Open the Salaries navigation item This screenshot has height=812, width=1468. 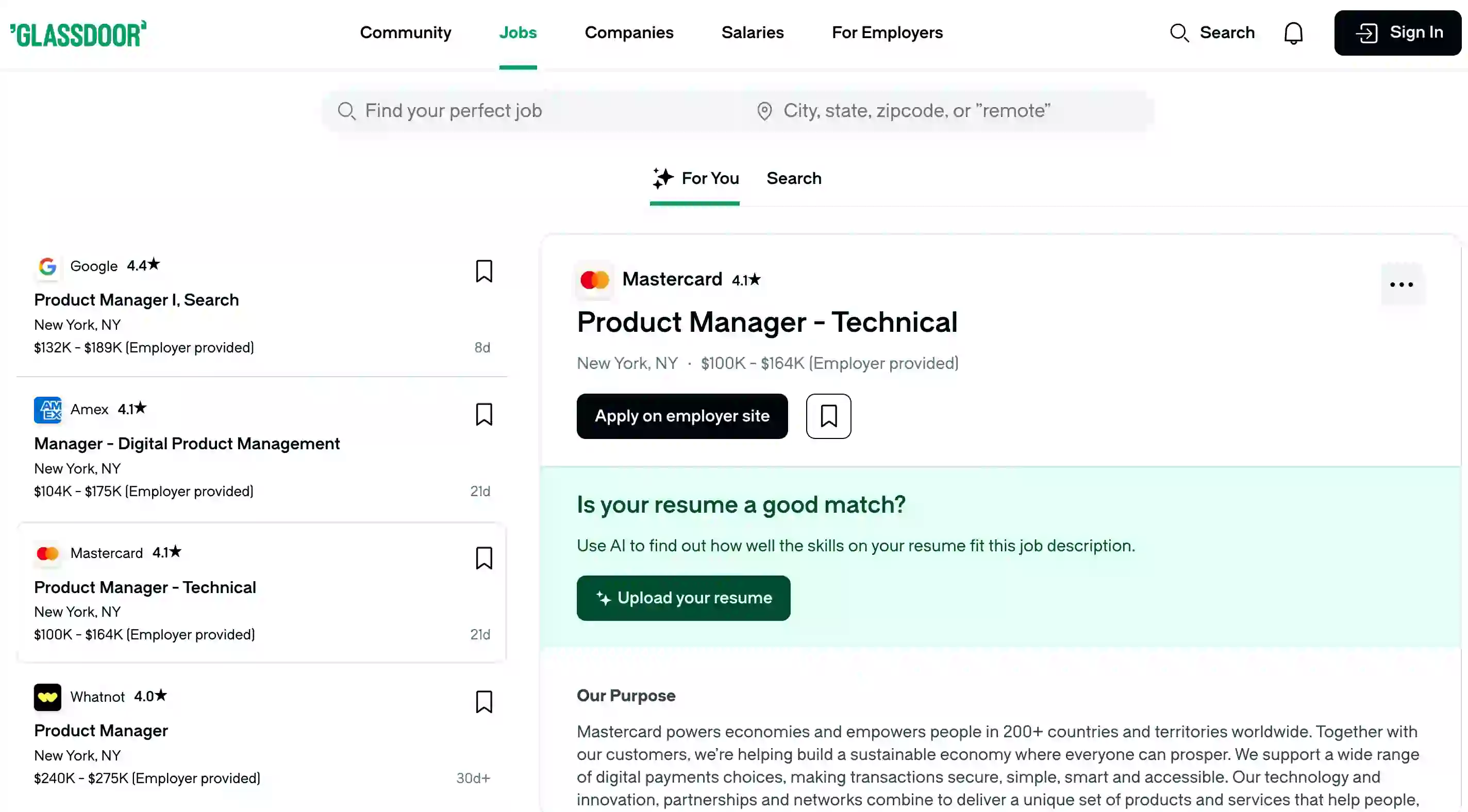pos(752,32)
